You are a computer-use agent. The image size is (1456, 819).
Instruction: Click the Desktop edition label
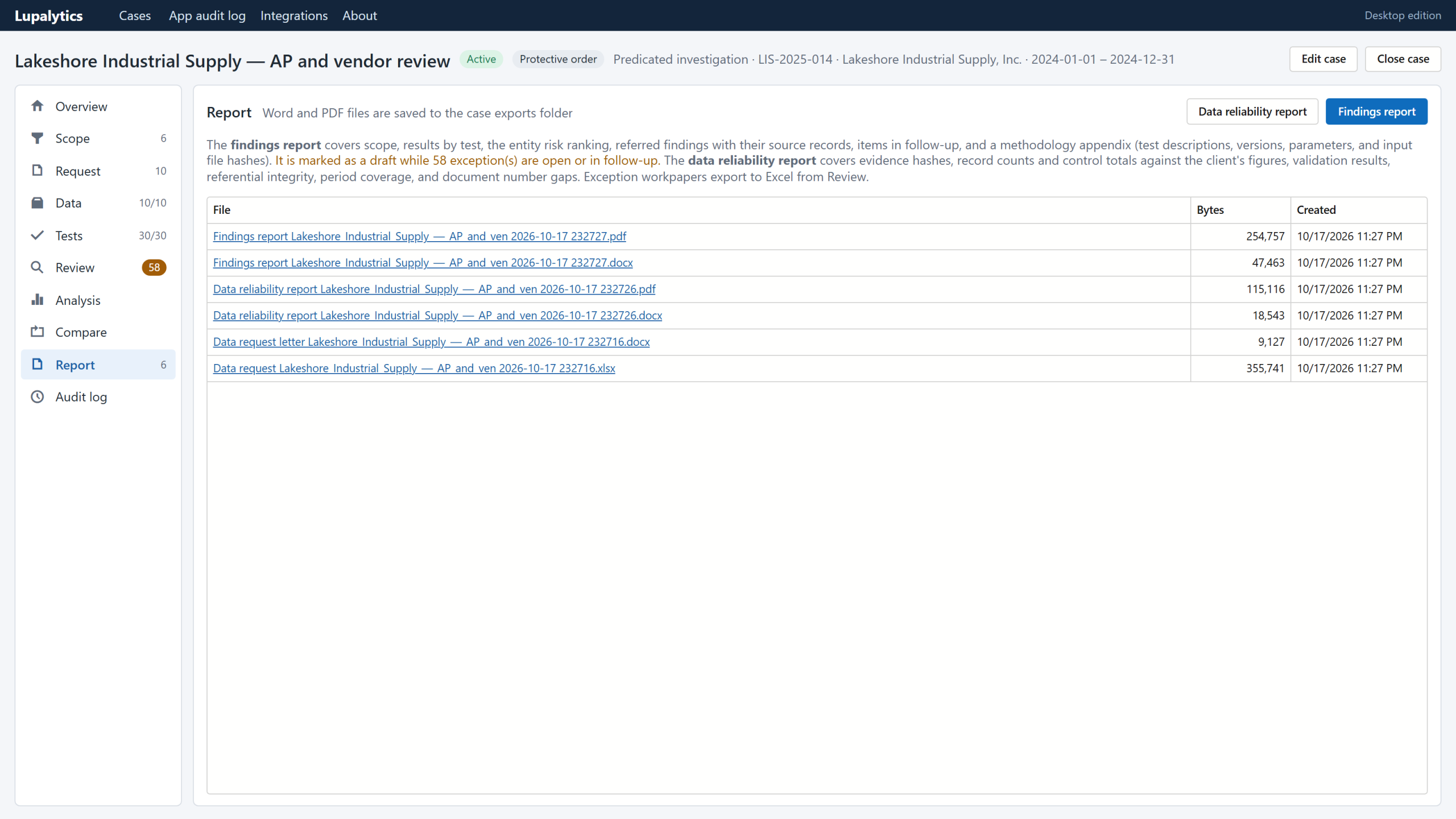click(x=1403, y=15)
